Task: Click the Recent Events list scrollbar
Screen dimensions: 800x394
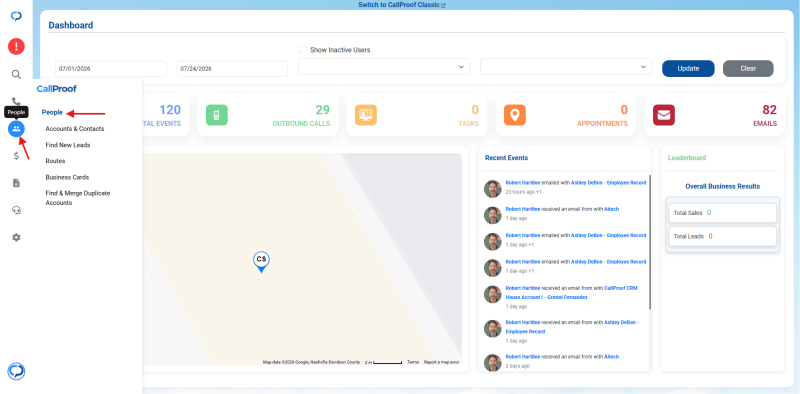Action: tap(650, 242)
